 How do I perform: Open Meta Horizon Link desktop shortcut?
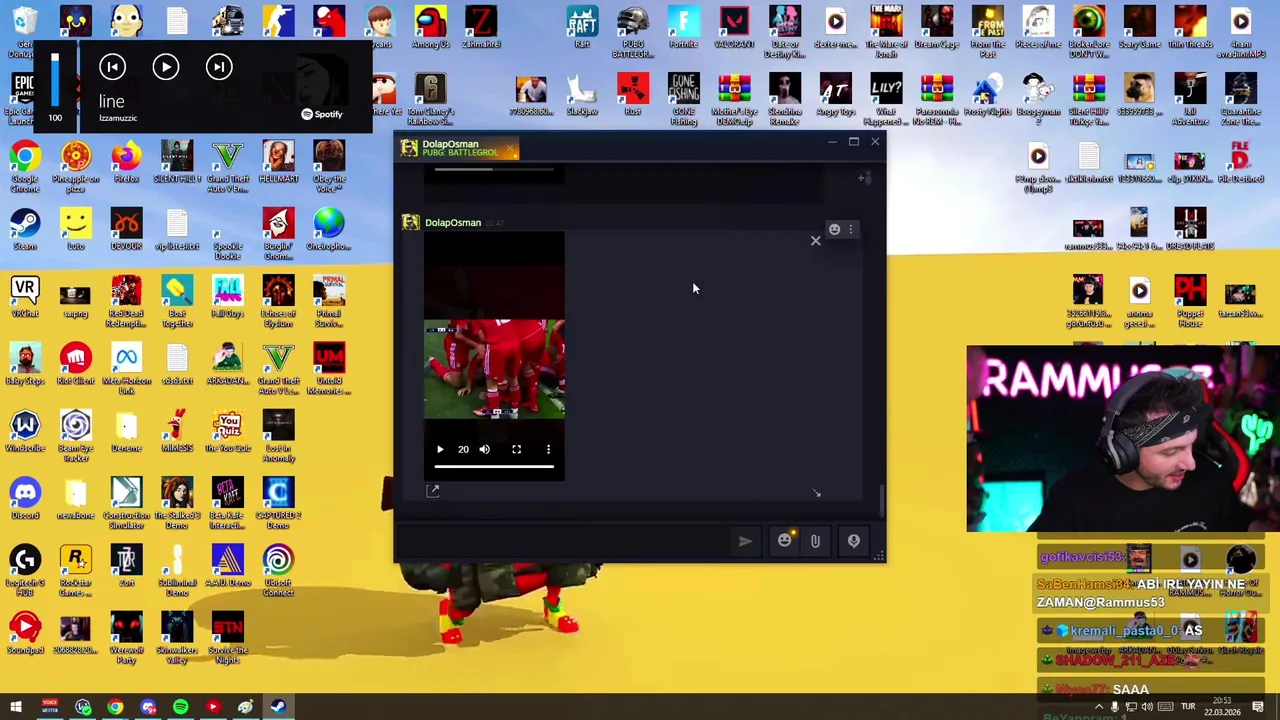click(126, 369)
